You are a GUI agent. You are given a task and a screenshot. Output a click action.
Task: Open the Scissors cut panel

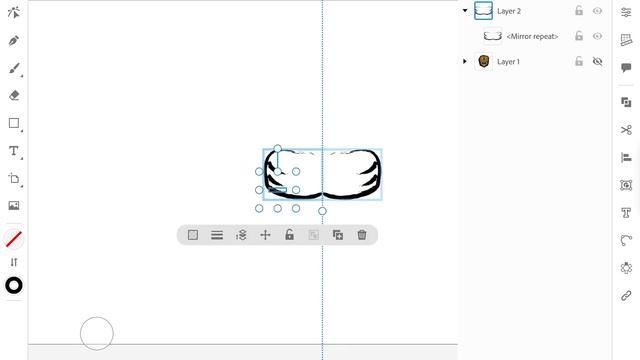(x=626, y=130)
